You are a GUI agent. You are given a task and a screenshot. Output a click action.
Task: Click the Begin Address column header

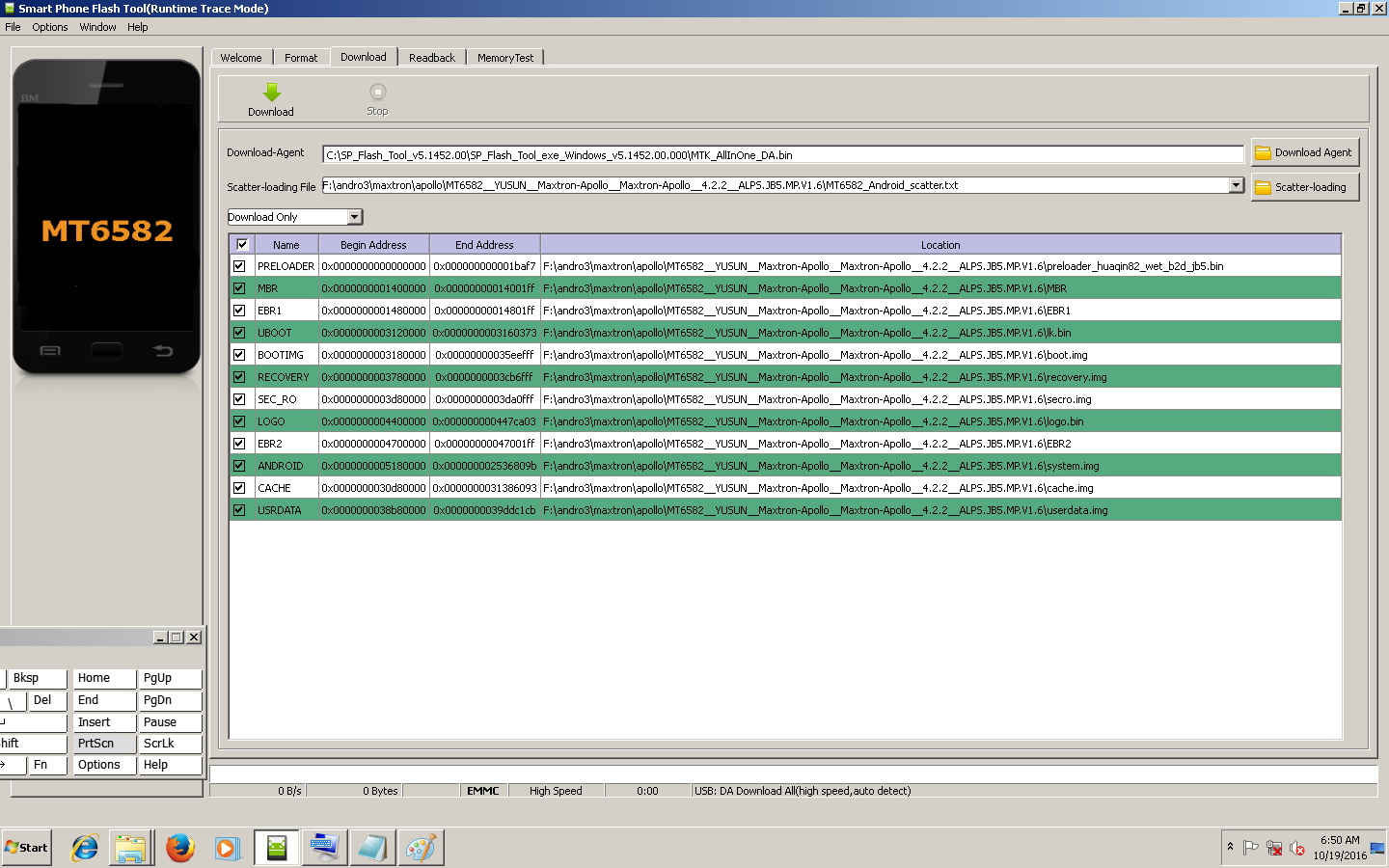373,245
